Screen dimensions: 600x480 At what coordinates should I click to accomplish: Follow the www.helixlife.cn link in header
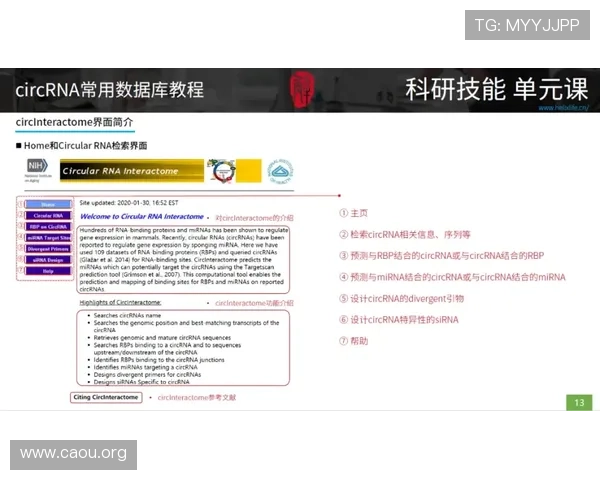click(564, 108)
